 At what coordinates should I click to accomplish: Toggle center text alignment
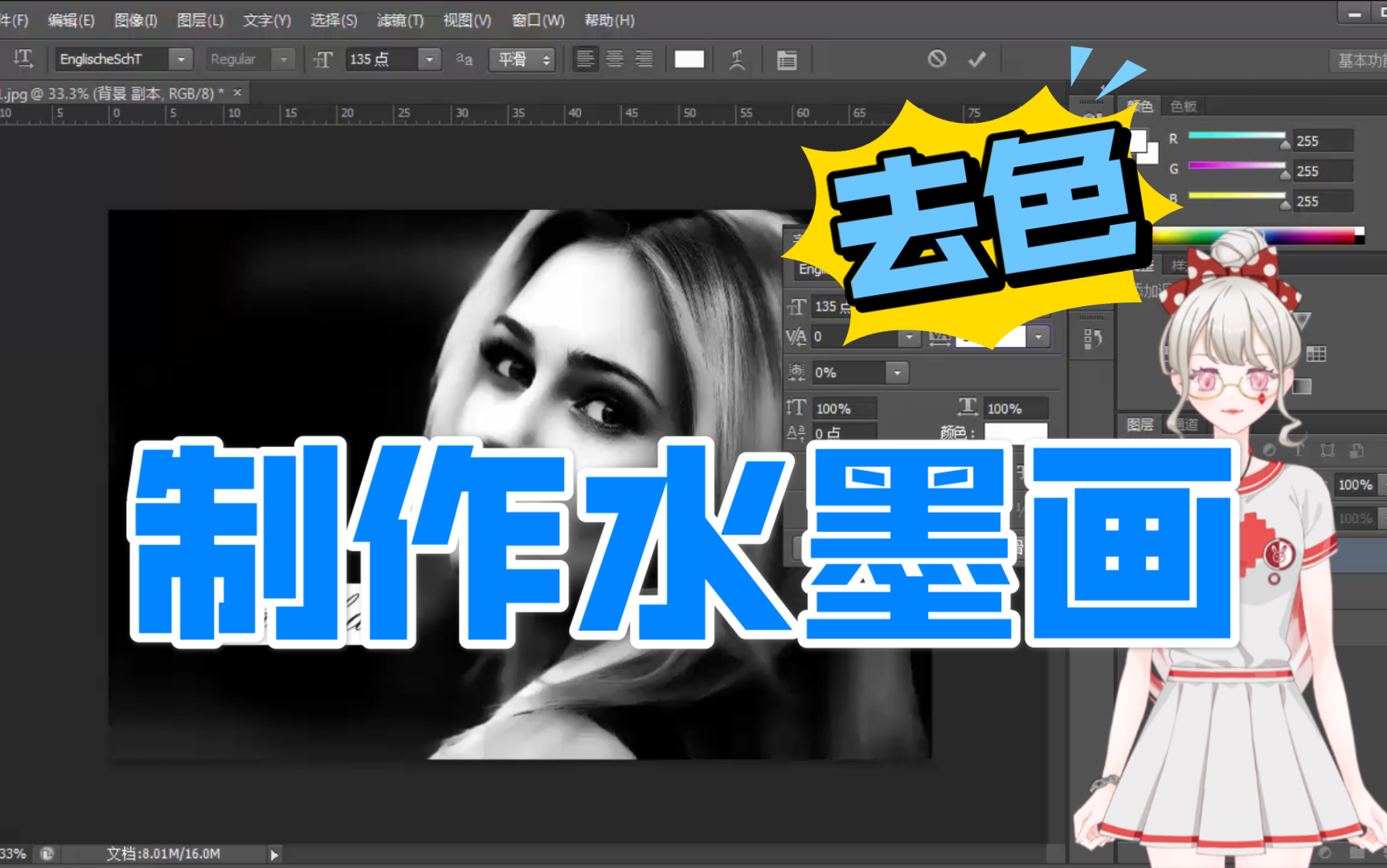[x=615, y=59]
